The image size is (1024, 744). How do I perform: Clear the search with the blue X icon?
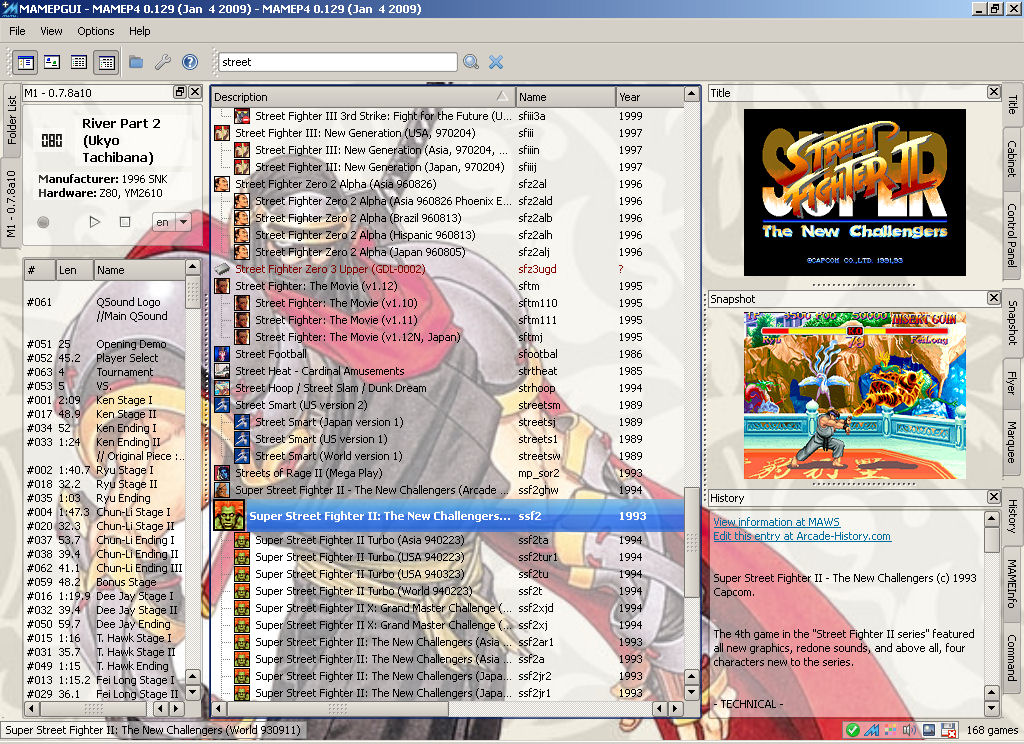pos(496,62)
